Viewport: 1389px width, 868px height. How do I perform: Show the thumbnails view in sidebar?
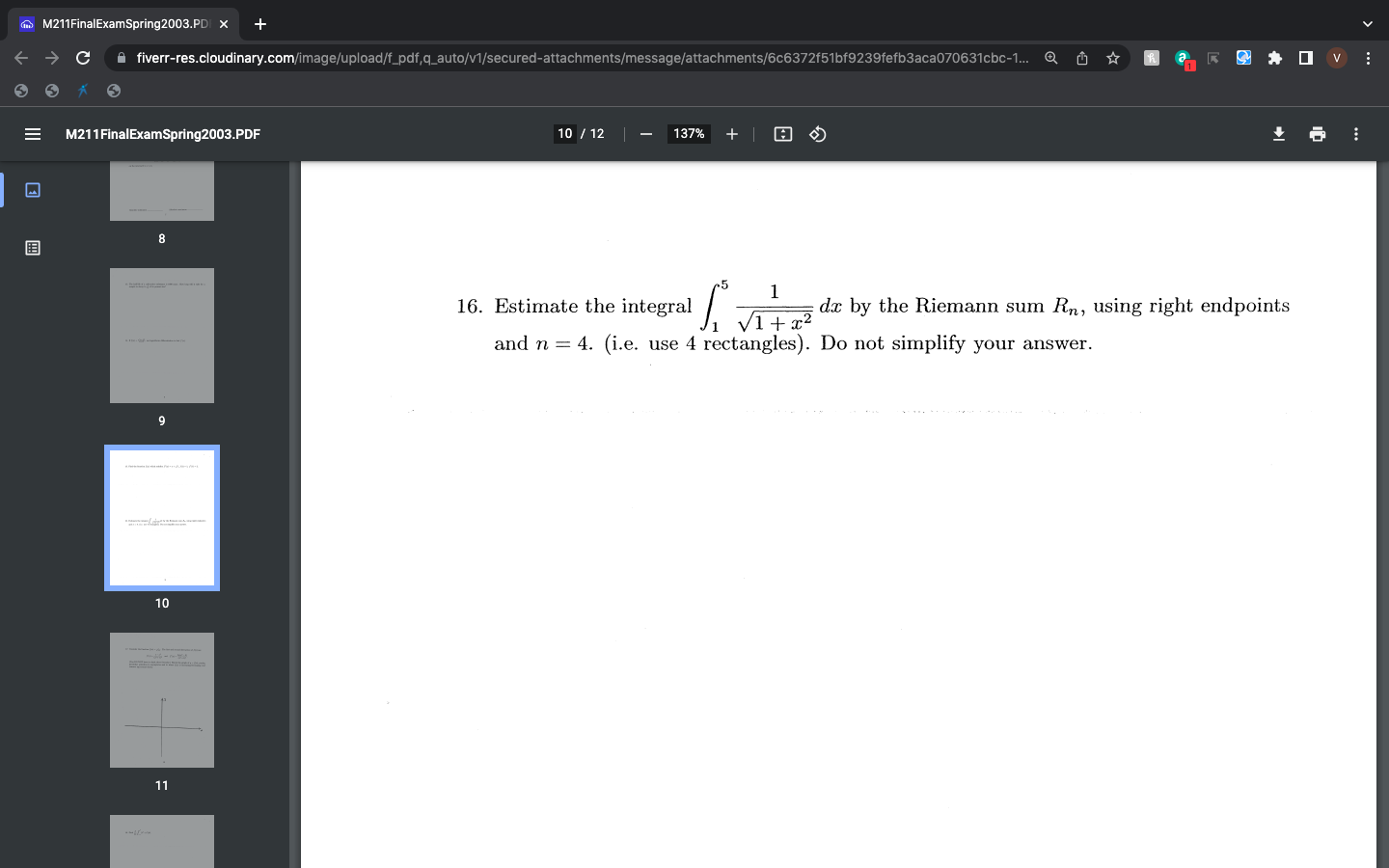[32, 190]
